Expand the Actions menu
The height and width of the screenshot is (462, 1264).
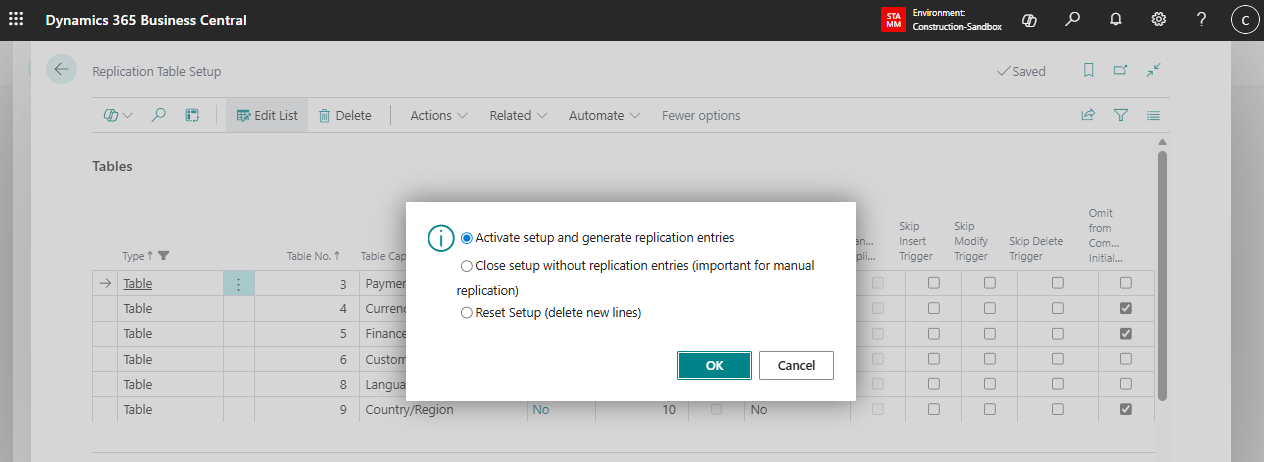(x=438, y=116)
